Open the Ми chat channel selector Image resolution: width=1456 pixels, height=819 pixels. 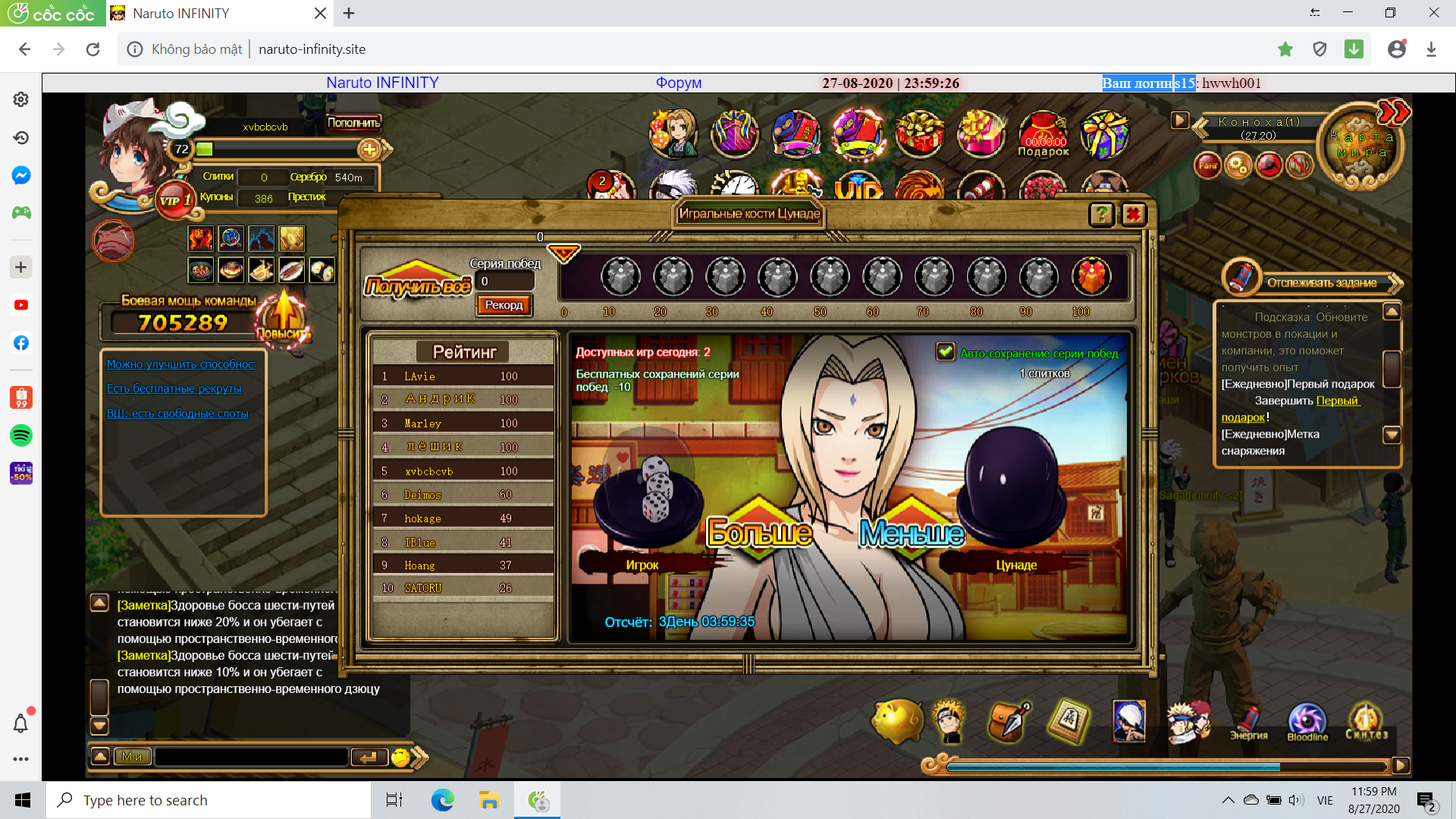click(x=132, y=757)
